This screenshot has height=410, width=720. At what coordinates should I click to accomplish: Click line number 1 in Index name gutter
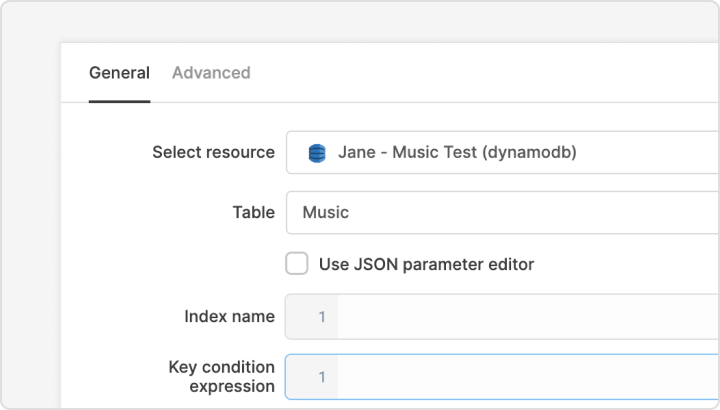click(322, 317)
